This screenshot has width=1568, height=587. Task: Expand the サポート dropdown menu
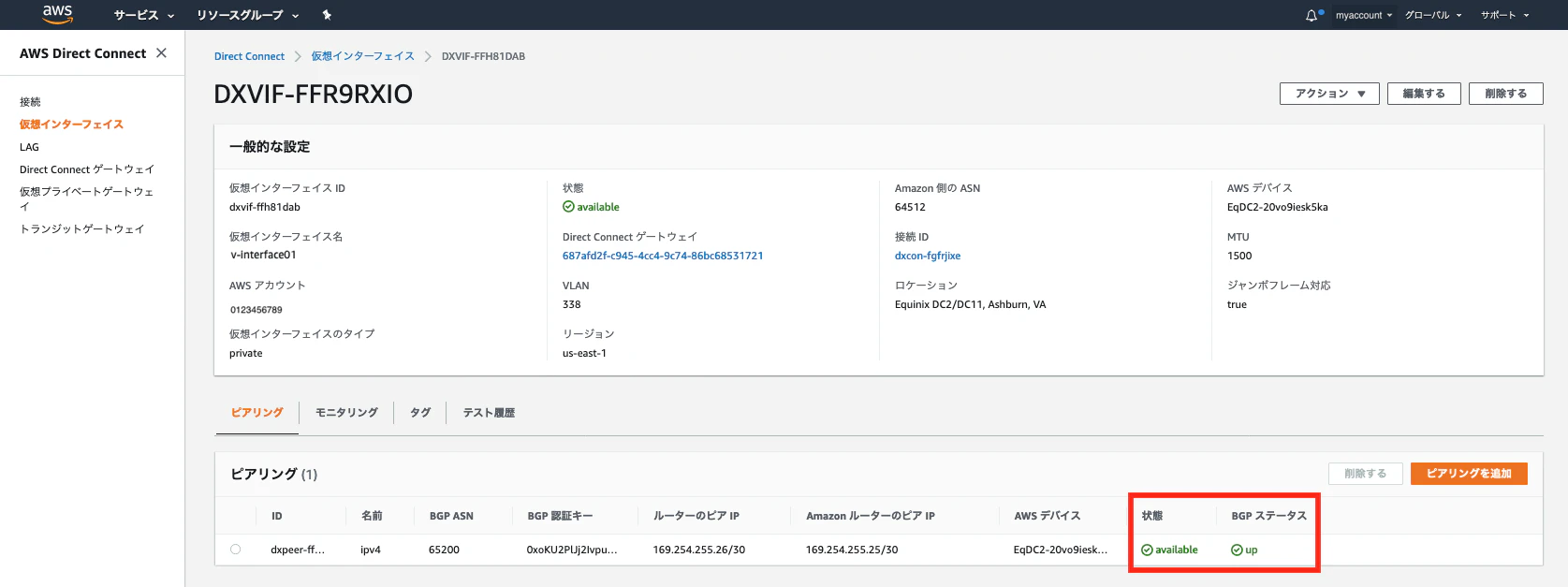(1504, 15)
